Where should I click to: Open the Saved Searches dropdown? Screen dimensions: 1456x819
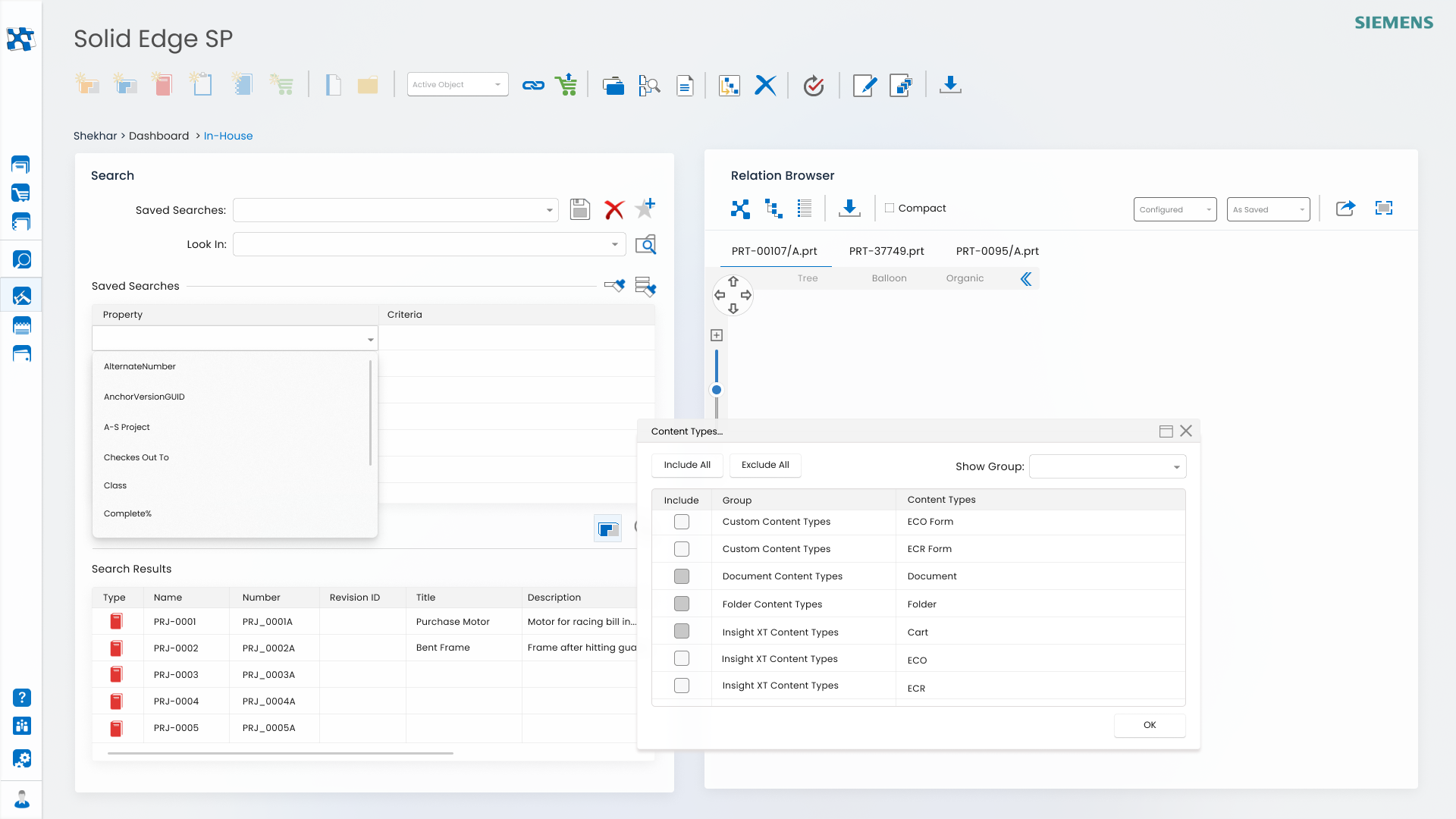pyautogui.click(x=395, y=210)
